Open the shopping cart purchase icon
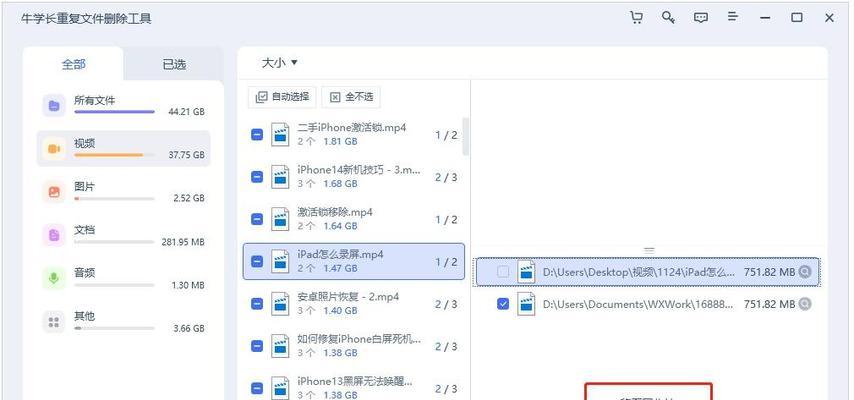 tap(636, 17)
